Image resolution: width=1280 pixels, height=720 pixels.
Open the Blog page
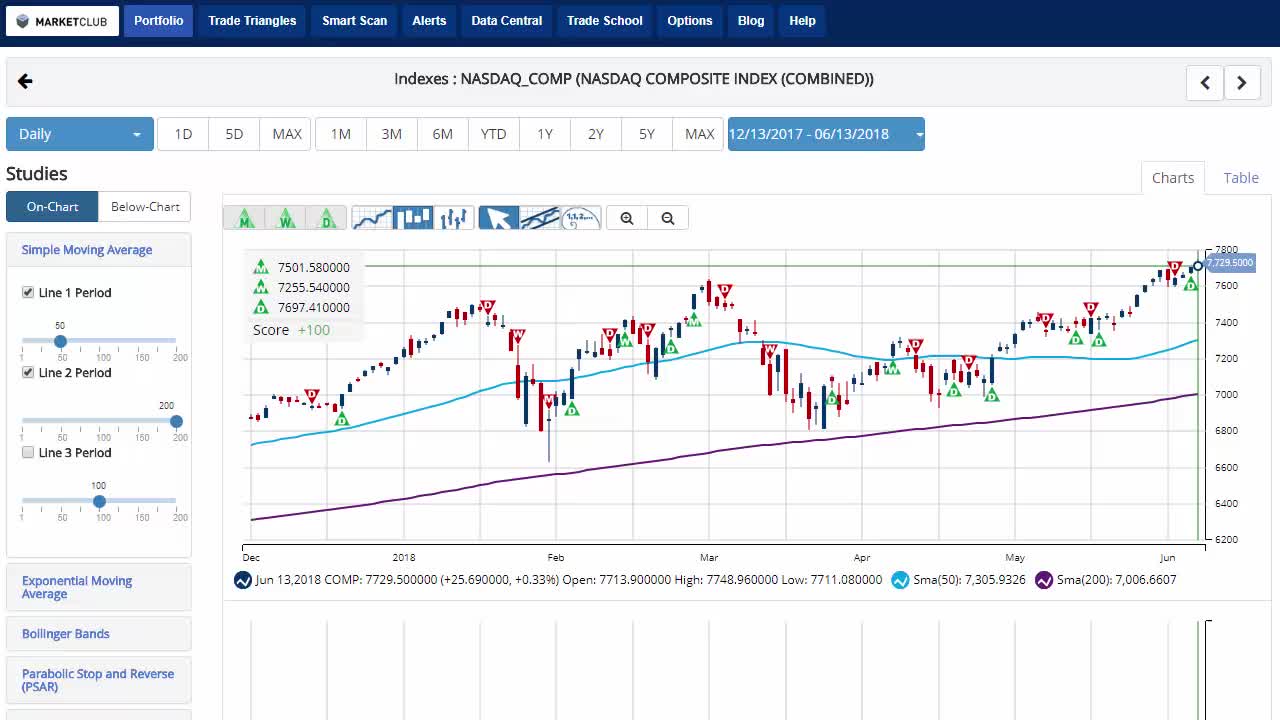751,21
